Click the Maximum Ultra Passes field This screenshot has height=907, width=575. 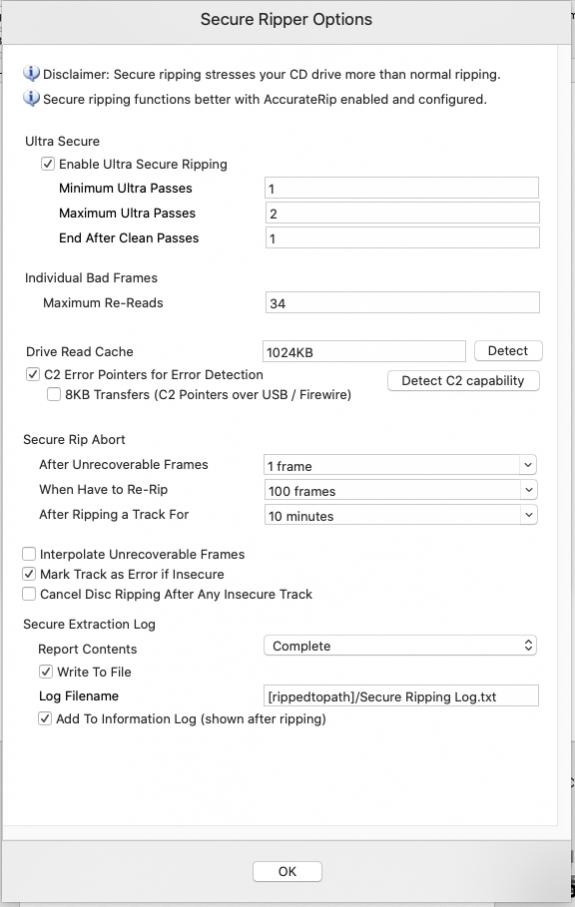click(402, 213)
